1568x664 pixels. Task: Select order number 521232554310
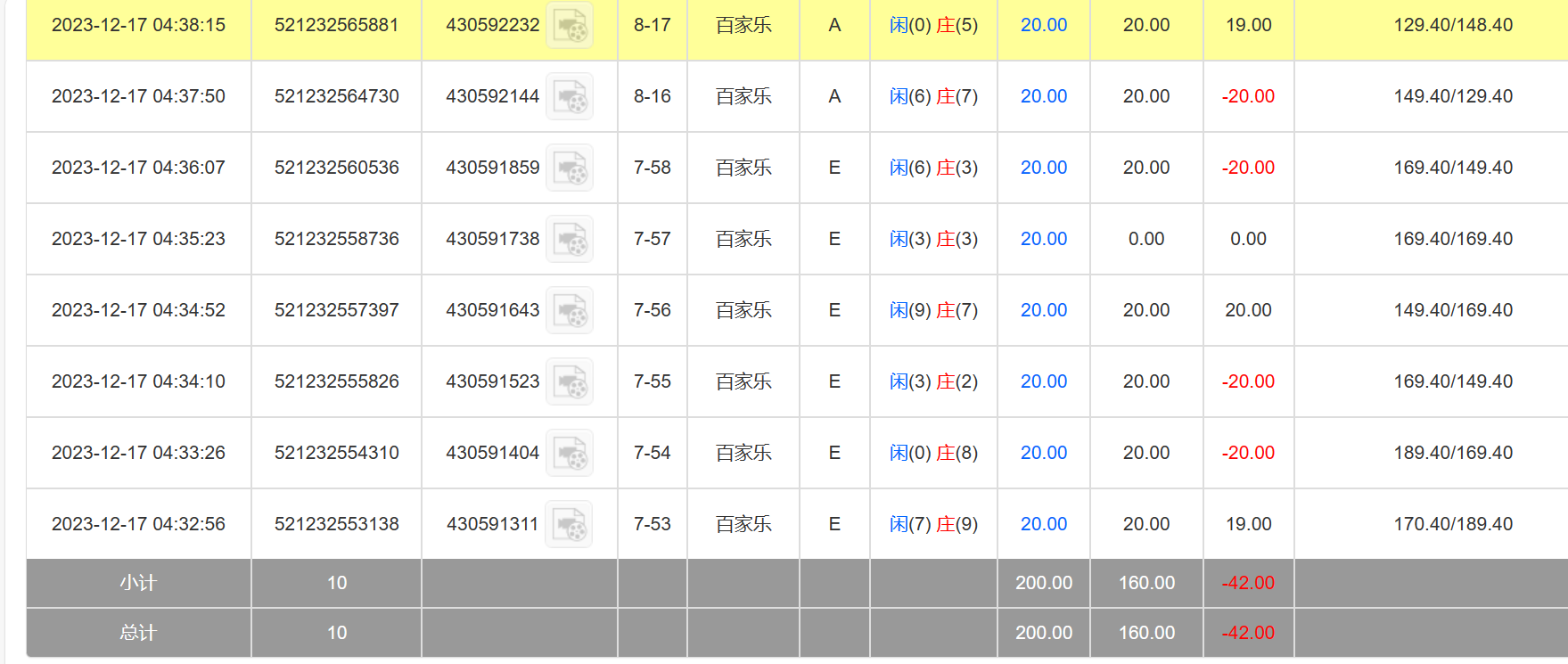[337, 453]
